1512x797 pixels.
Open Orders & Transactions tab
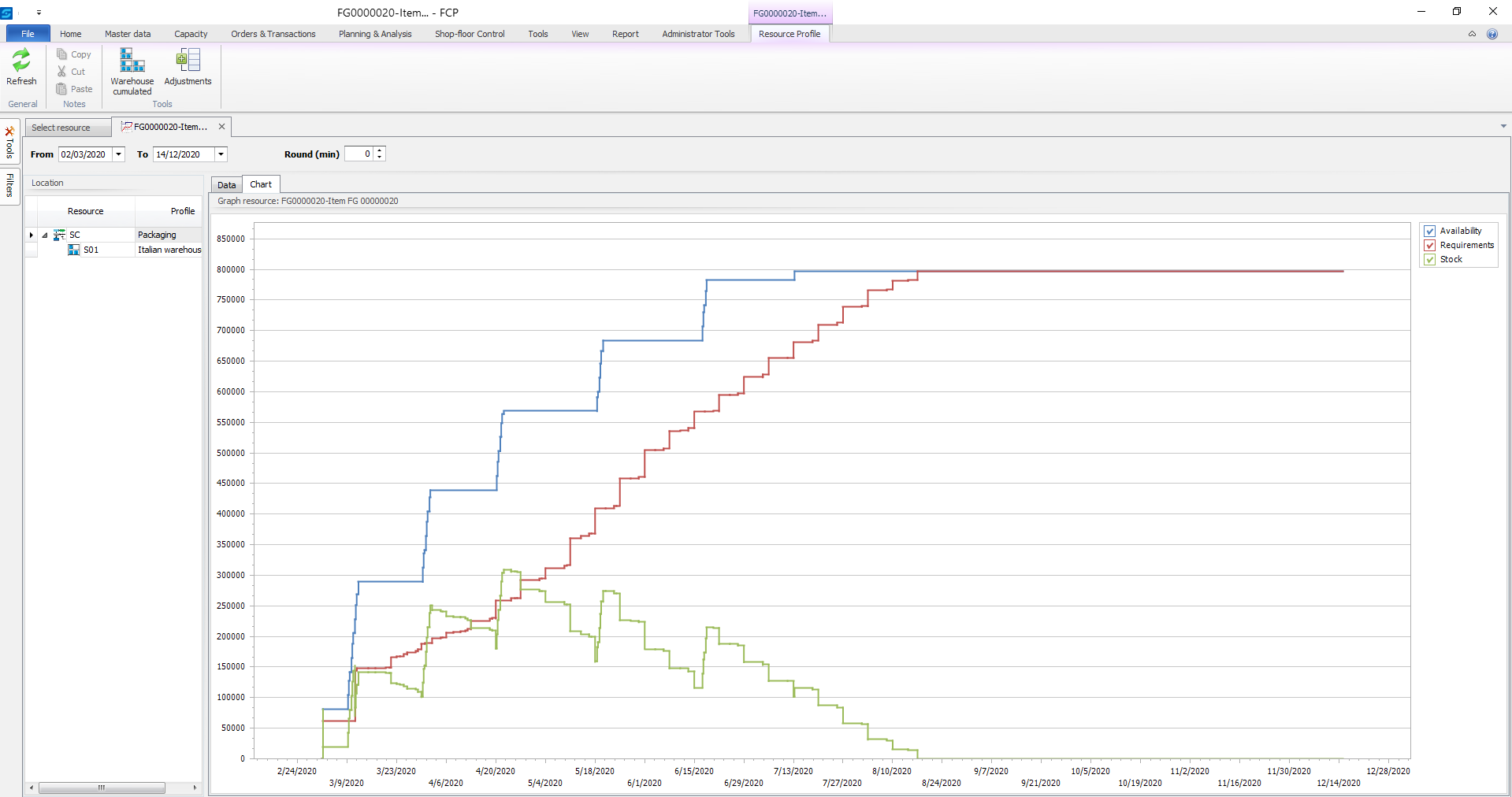(273, 34)
